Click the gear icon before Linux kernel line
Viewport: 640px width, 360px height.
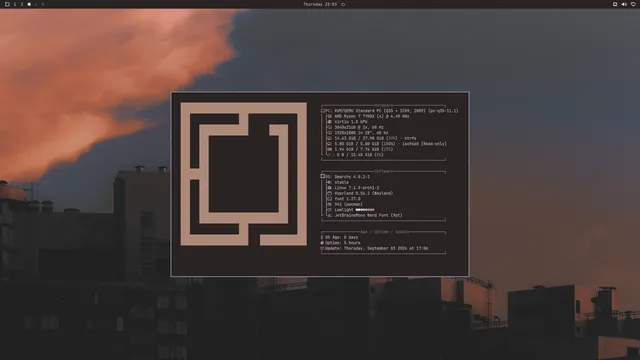tap(329, 188)
